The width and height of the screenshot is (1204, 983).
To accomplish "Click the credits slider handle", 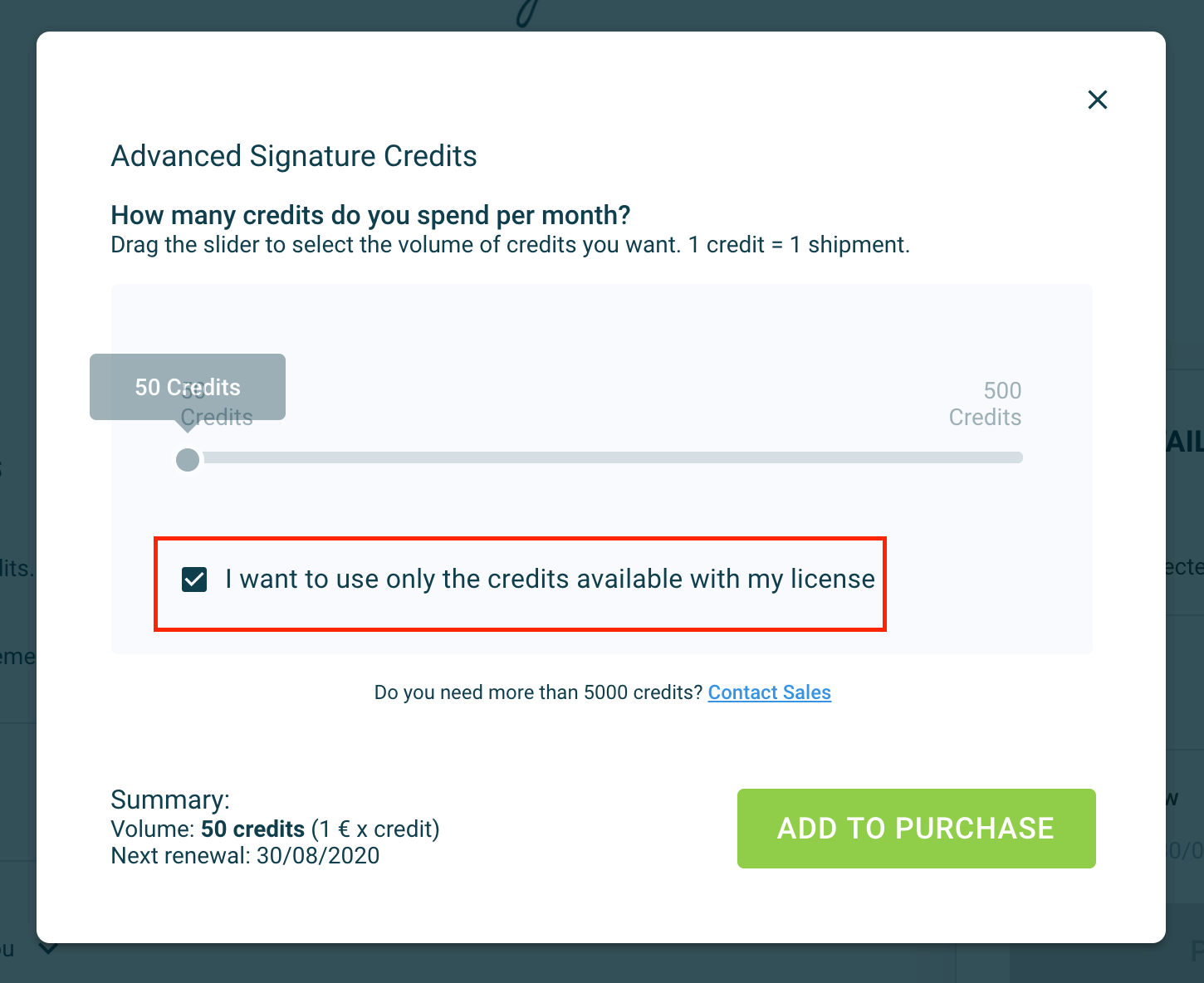I will tap(188, 459).
